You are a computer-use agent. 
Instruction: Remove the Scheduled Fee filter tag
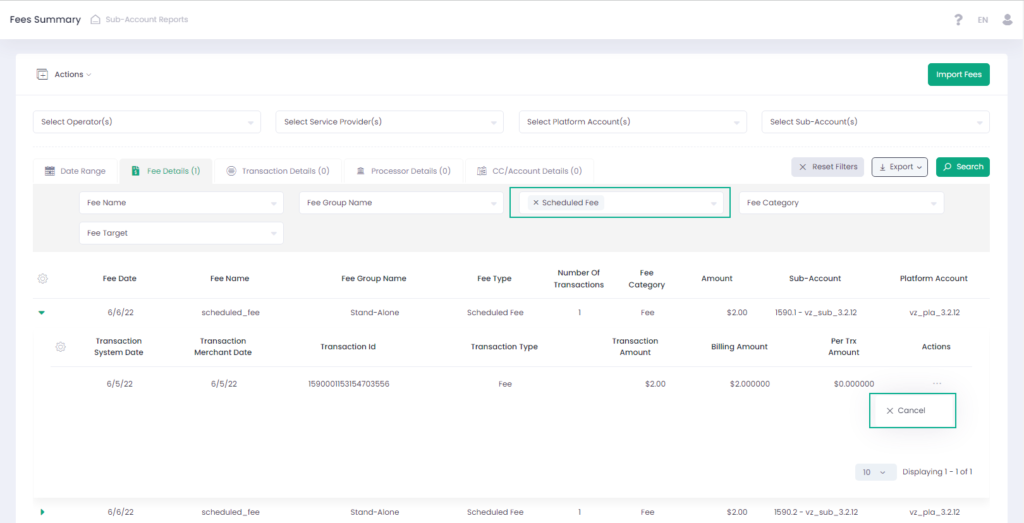pyautogui.click(x=536, y=203)
